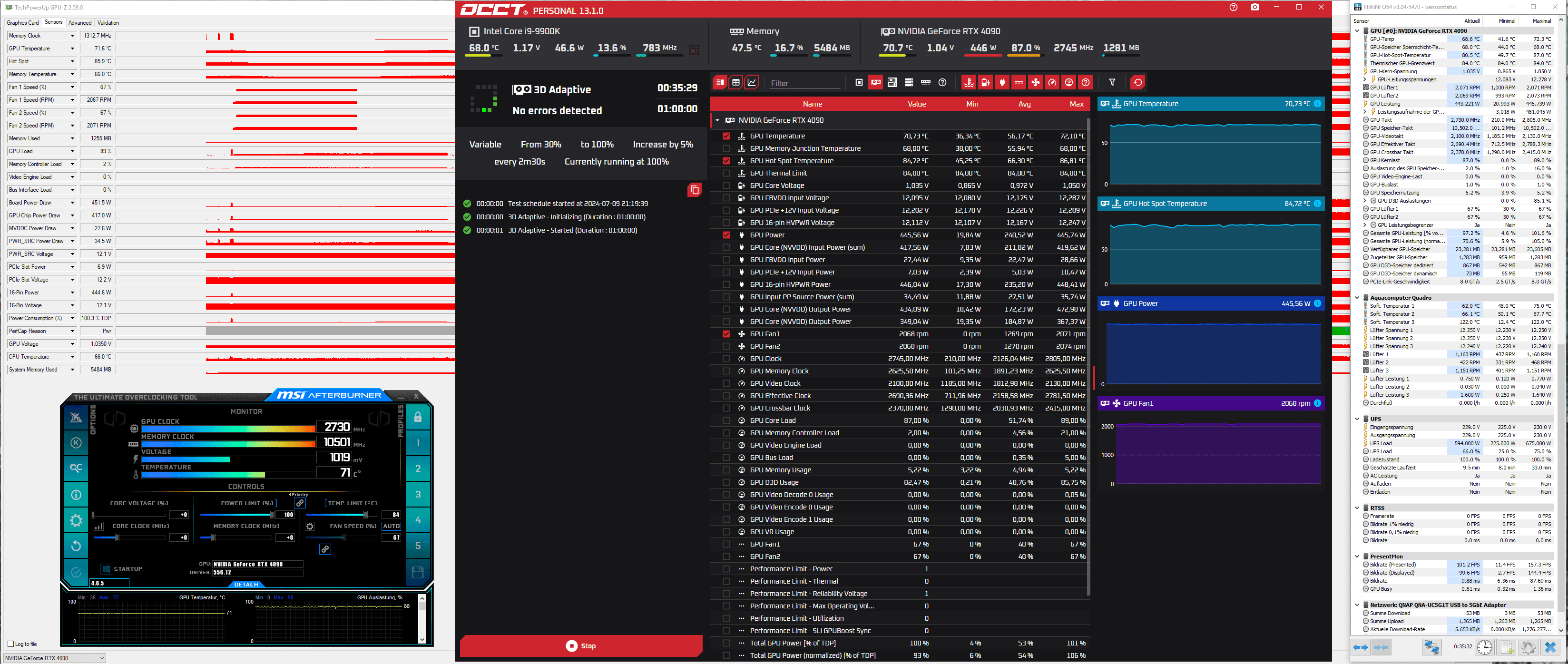The width and height of the screenshot is (1568, 664).
Task: Collapse NVIDIA GeForce RTX 4090 group in OCCT
Action: [x=718, y=120]
